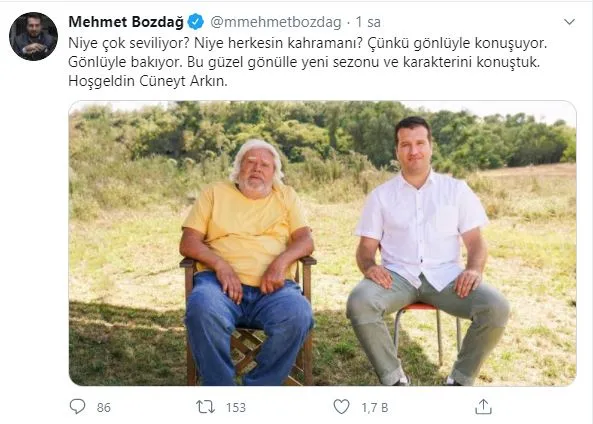Image resolution: width=593 pixels, height=424 pixels.
Task: Open the share icon for this tweet
Action: (483, 407)
